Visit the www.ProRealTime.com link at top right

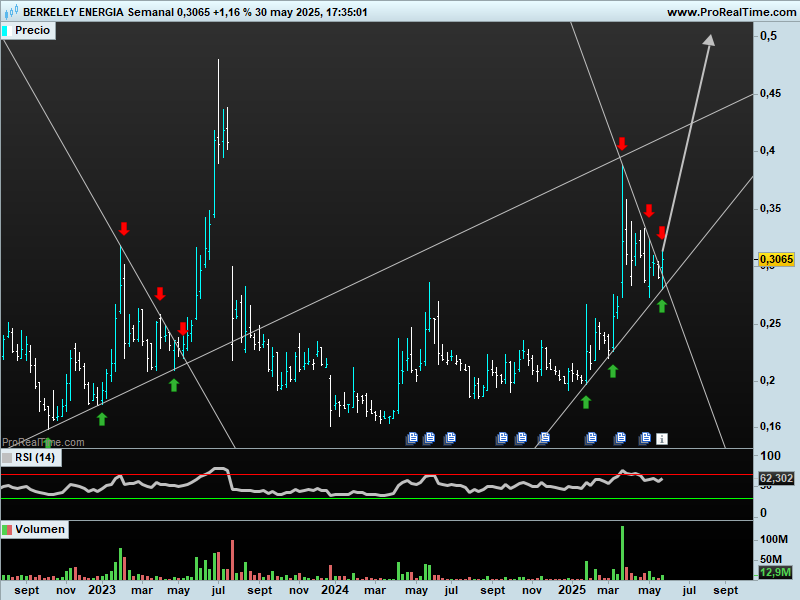click(x=730, y=12)
